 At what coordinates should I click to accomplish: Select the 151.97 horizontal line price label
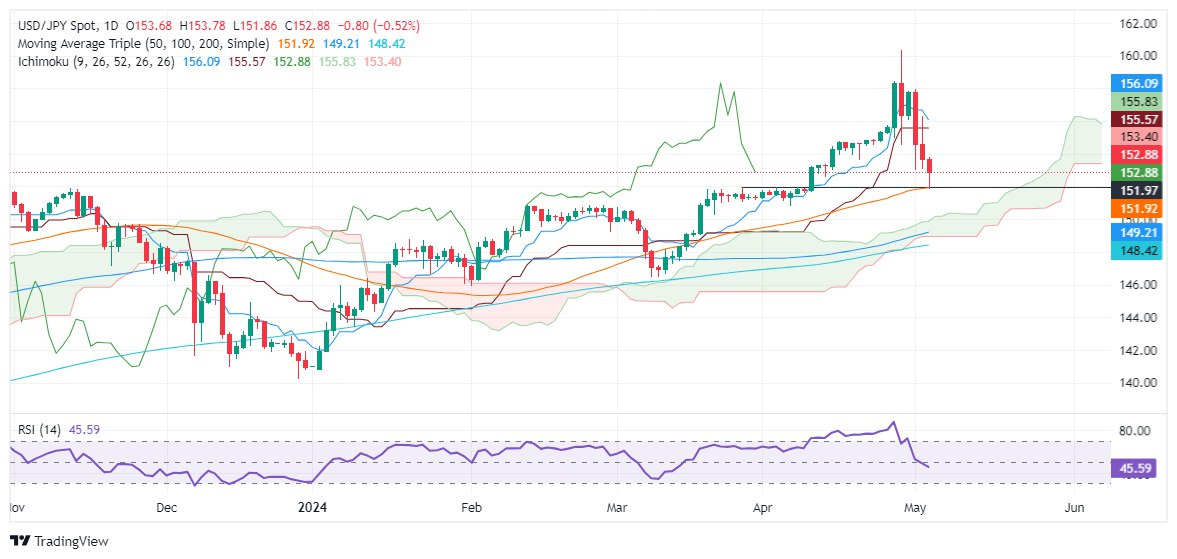point(1136,191)
